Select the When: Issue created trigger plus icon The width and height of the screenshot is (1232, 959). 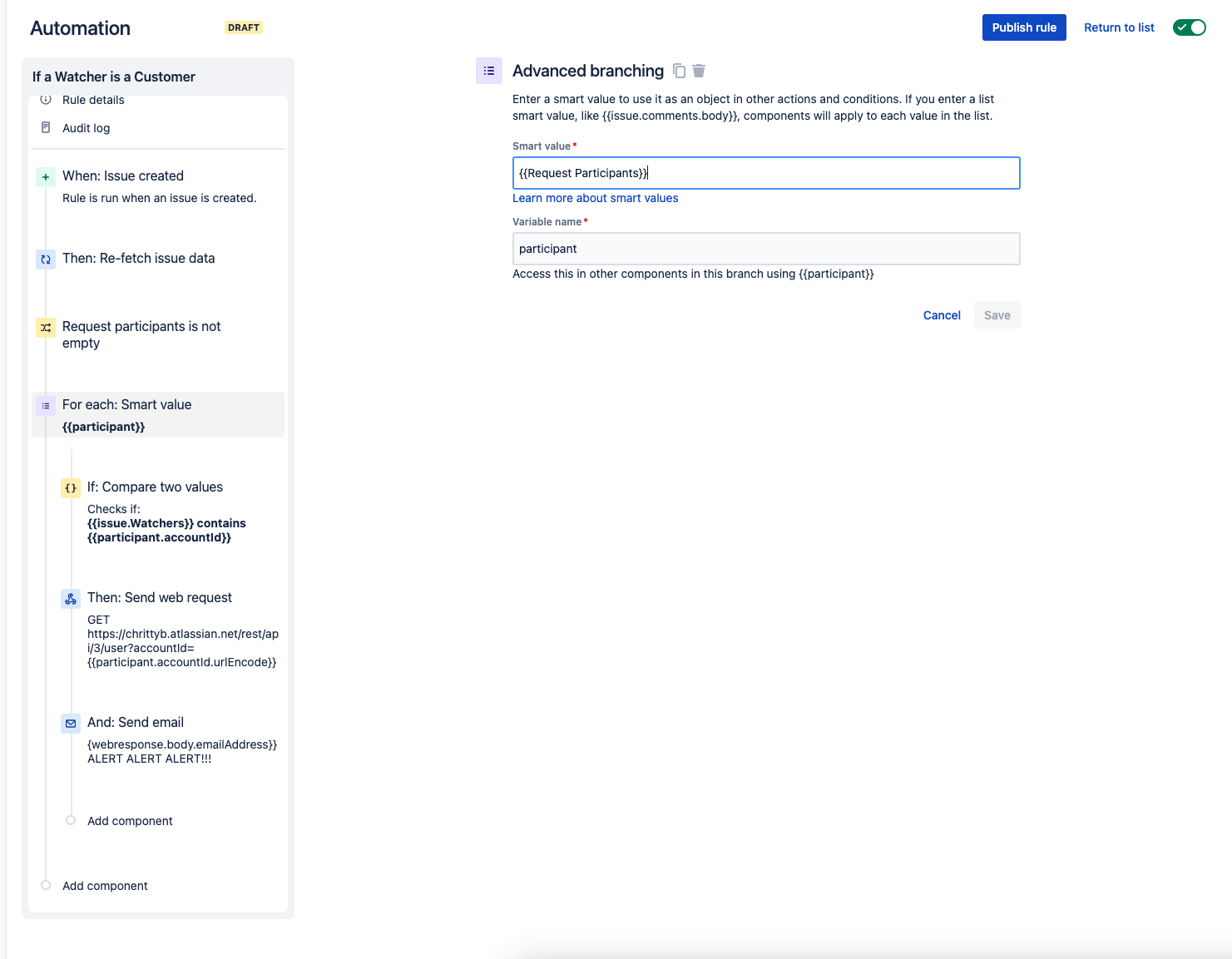click(46, 176)
